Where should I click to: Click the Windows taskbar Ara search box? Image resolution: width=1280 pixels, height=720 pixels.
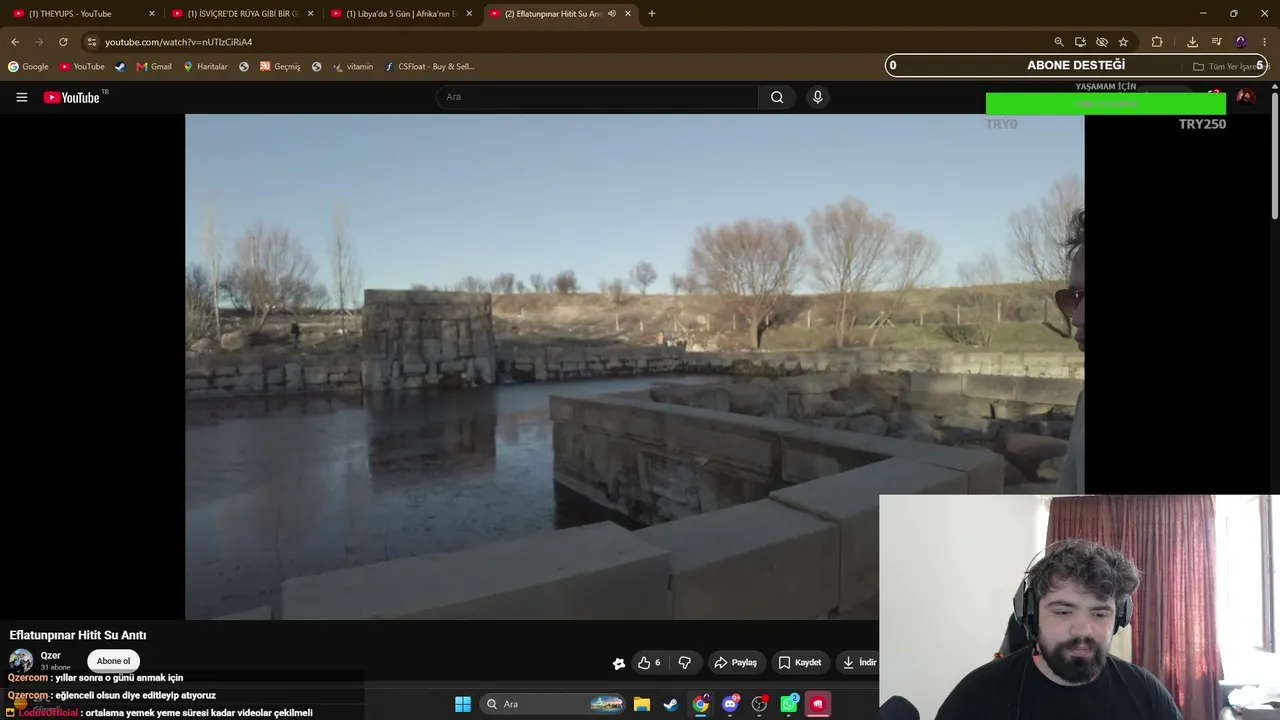[553, 704]
